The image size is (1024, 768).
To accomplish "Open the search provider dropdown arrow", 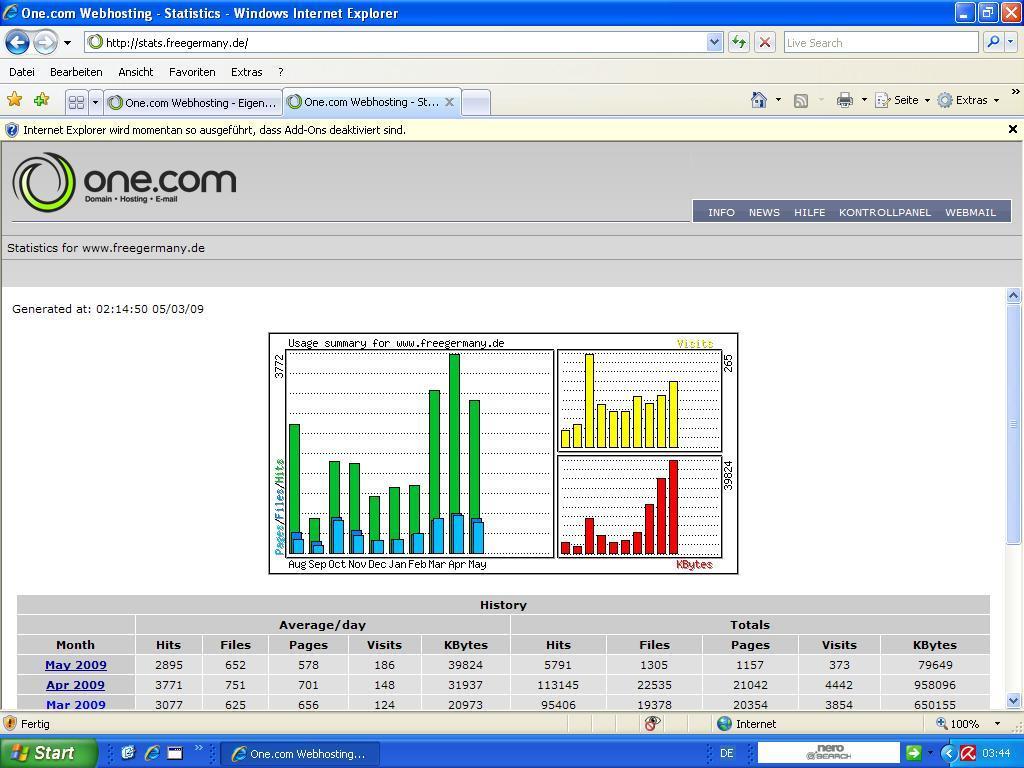I will (x=1010, y=42).
